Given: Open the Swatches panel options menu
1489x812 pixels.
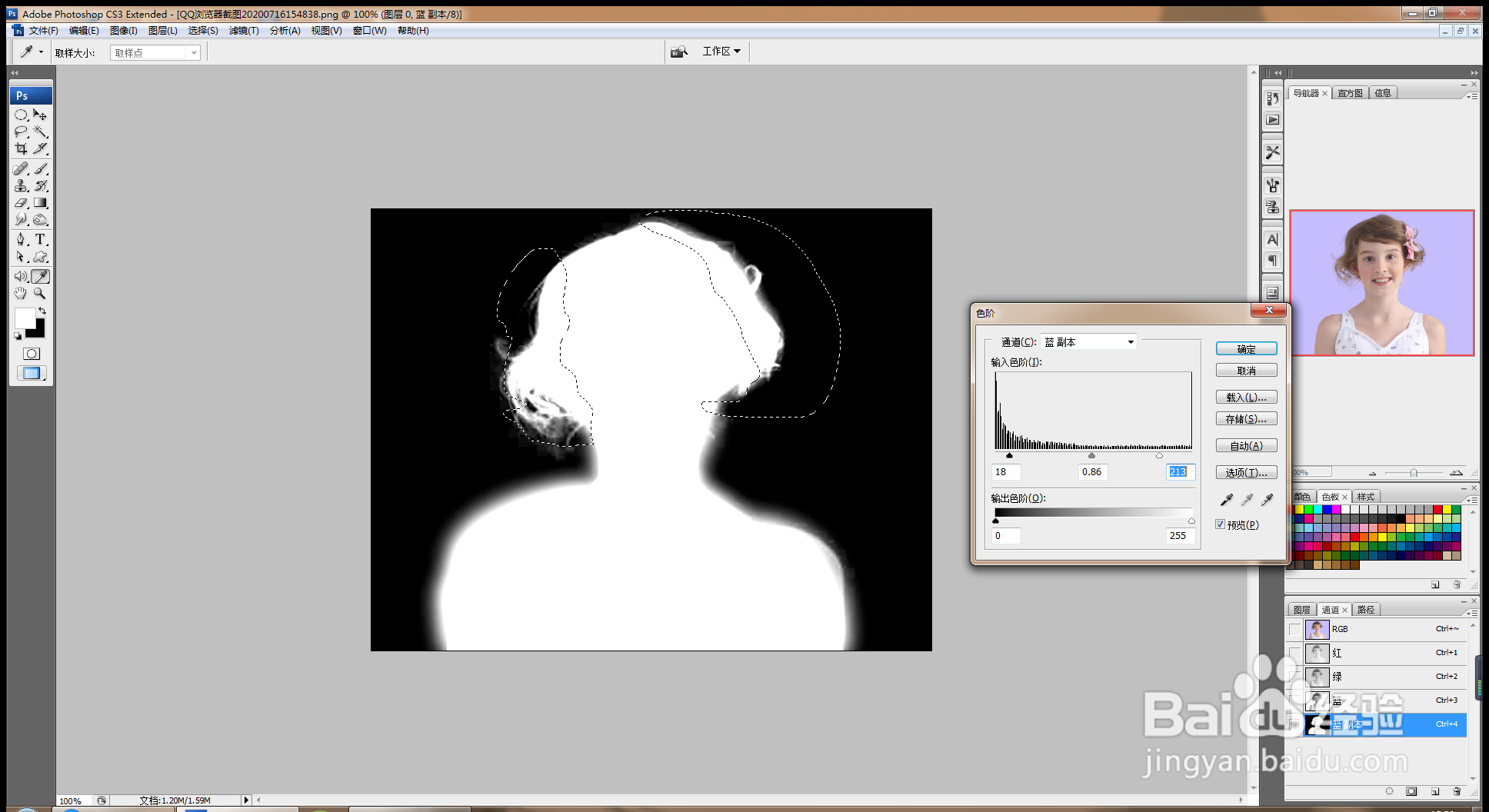Looking at the screenshot, I should click(1471, 500).
